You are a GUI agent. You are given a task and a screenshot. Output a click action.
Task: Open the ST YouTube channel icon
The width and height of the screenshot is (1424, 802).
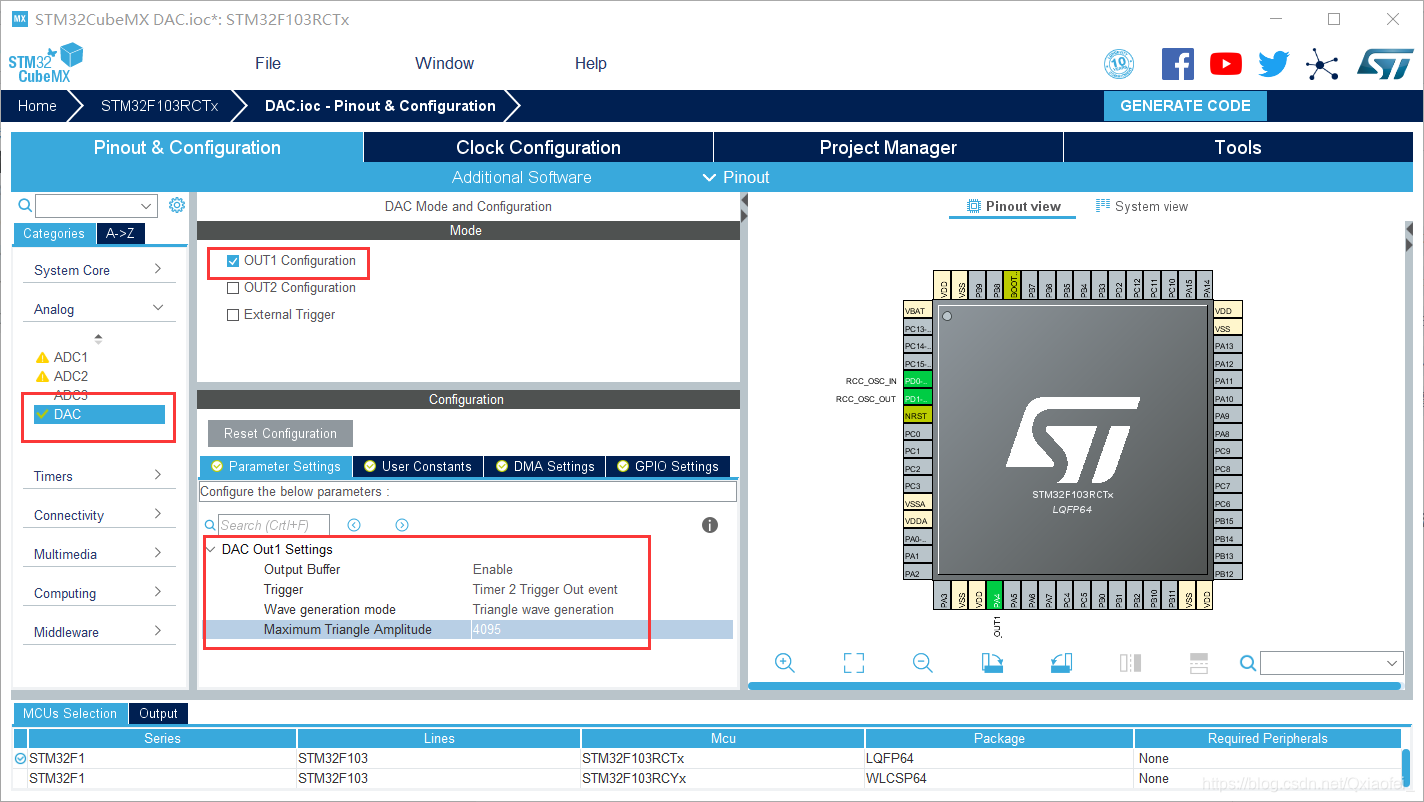[x=1225, y=64]
